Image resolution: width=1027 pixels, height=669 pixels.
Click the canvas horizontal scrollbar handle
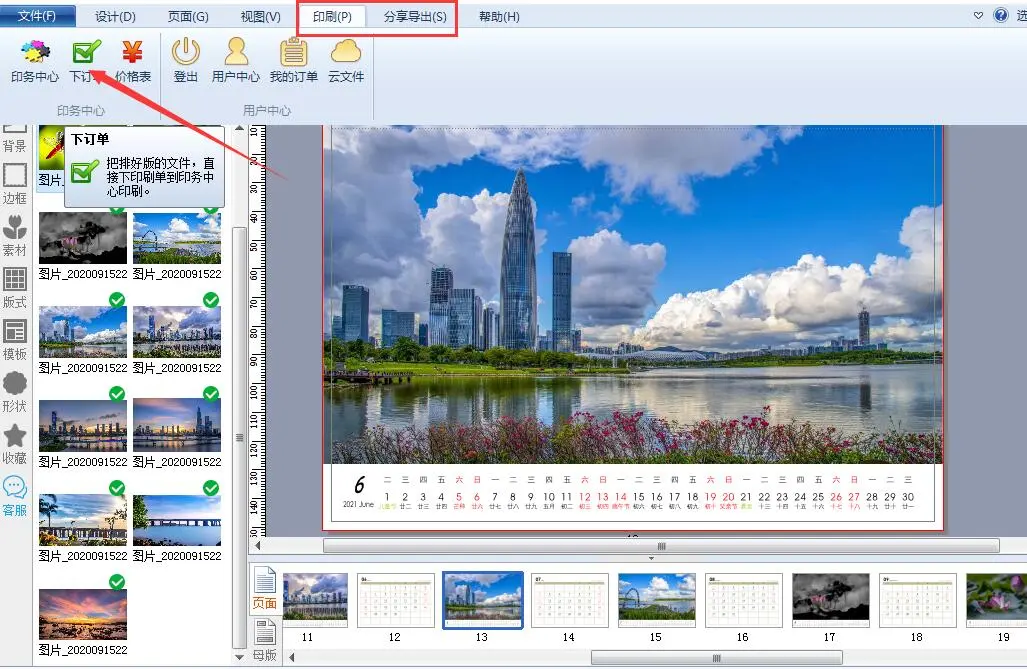660,546
